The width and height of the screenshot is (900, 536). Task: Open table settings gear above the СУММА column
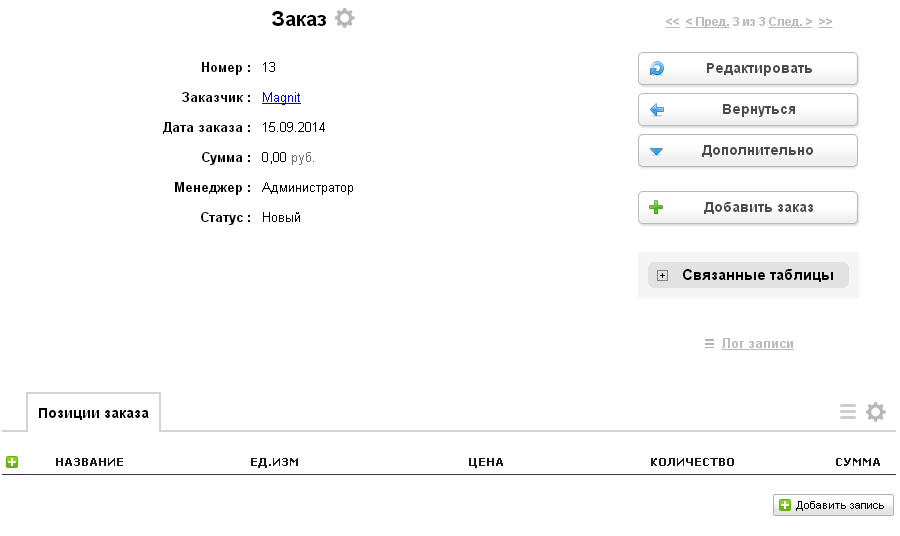click(876, 412)
